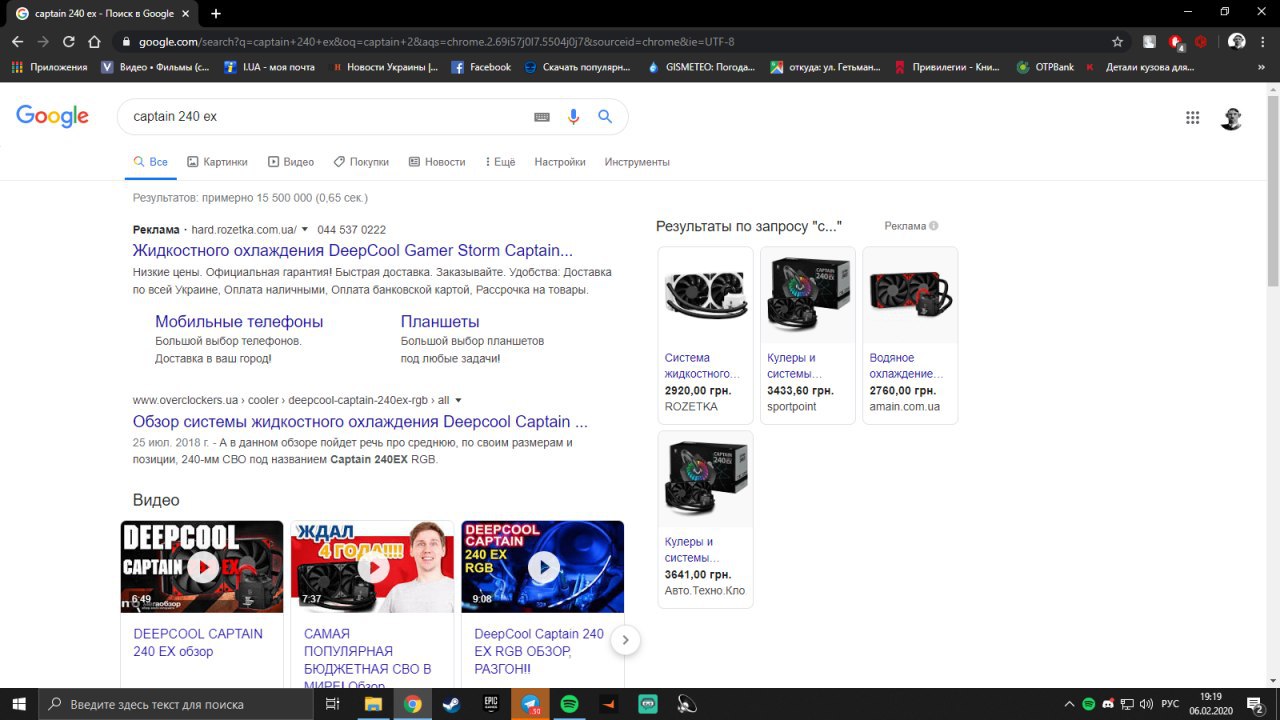The width and height of the screenshot is (1280, 720).
Task: Open the ad info icon next to Реклама
Action: [x=934, y=226]
